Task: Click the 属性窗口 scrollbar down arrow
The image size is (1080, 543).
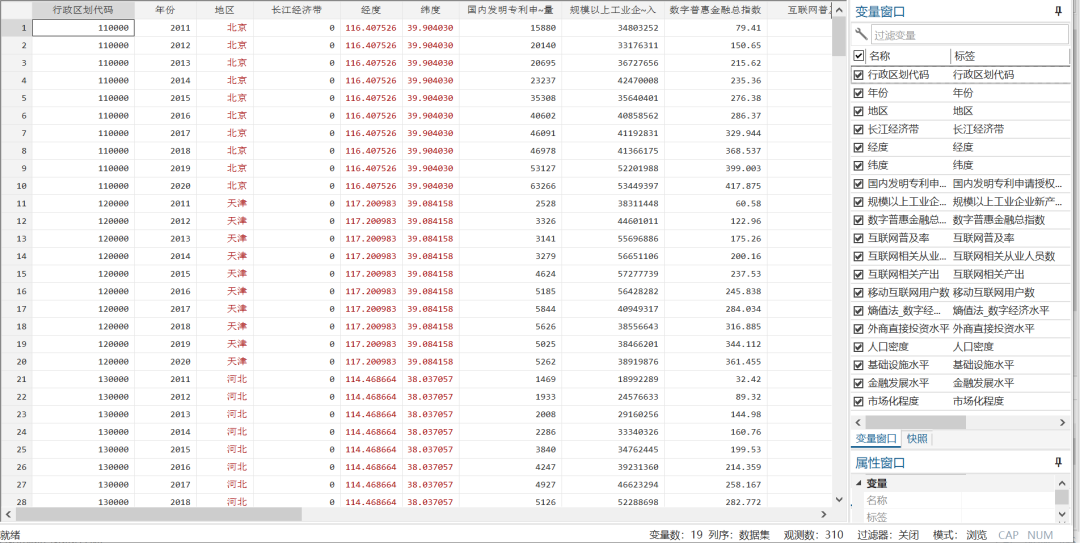Action: (x=1061, y=513)
